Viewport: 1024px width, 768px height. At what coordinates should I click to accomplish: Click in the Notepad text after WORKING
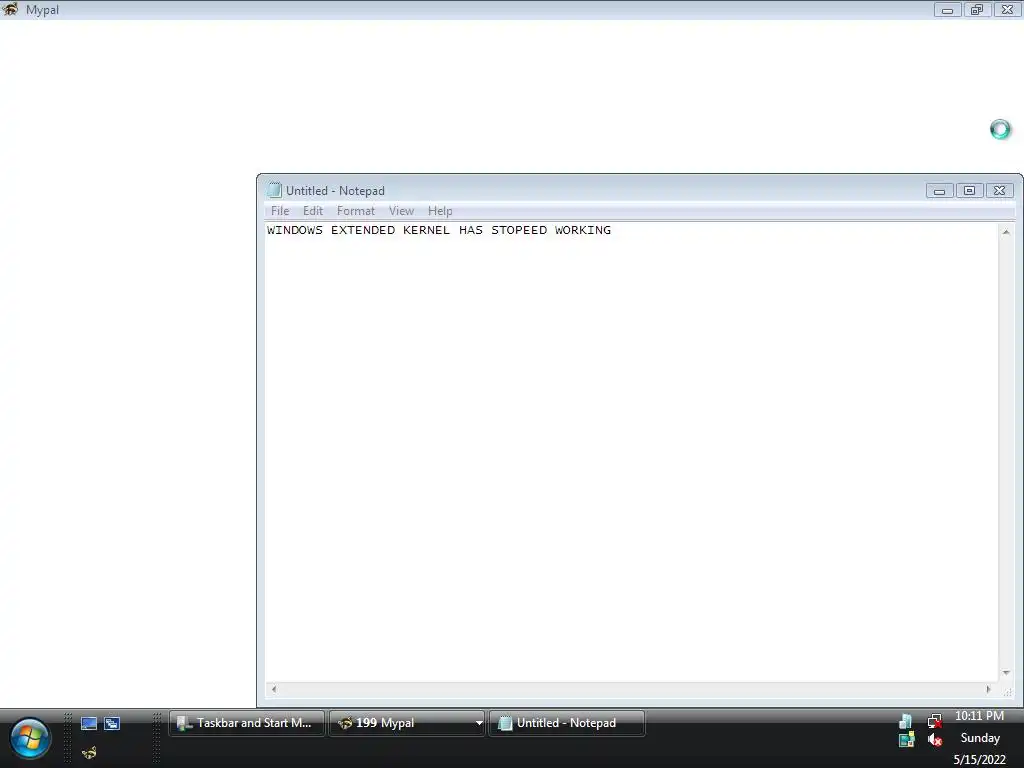(613, 230)
